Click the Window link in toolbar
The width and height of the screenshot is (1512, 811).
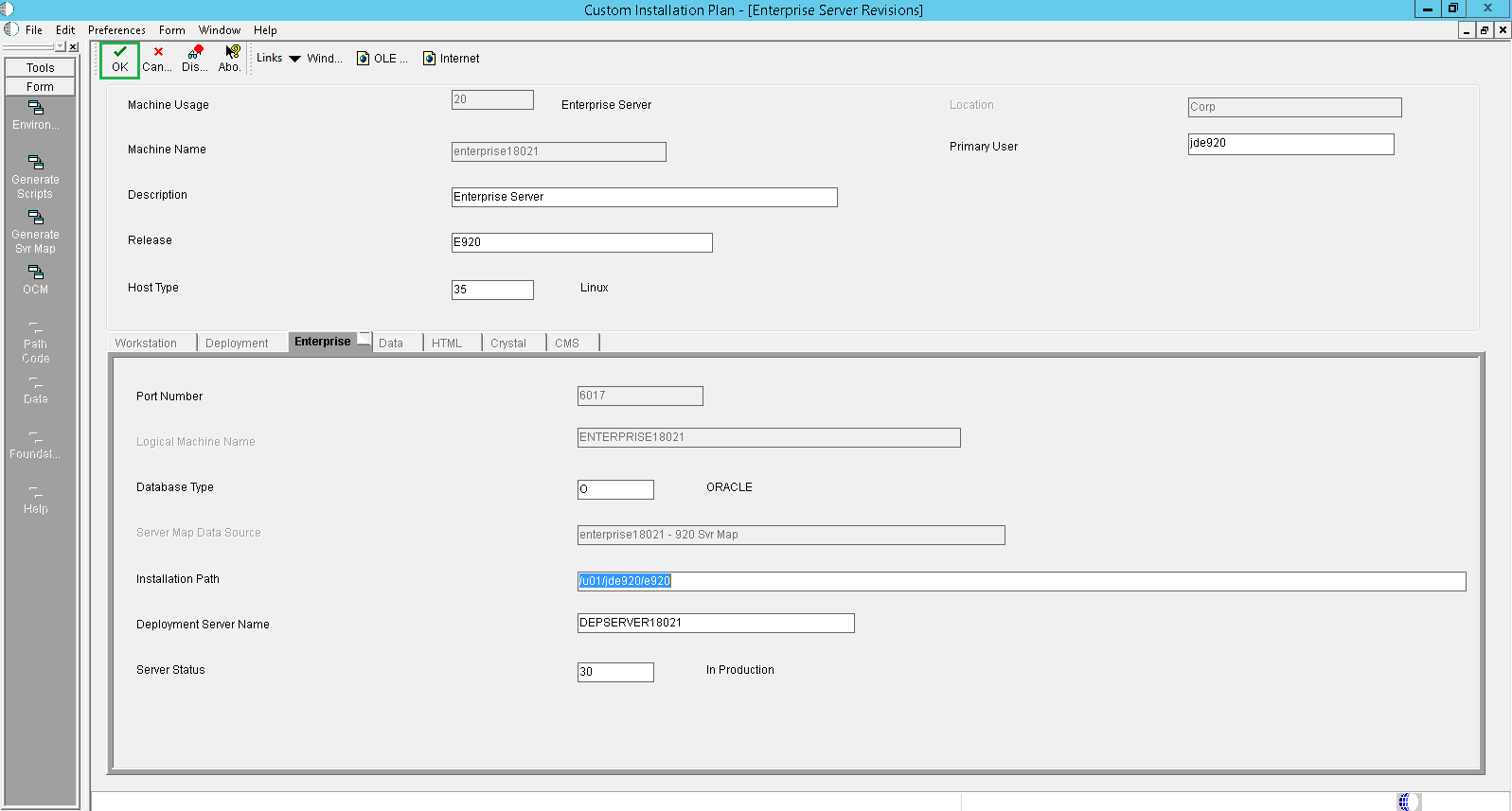[x=325, y=59]
